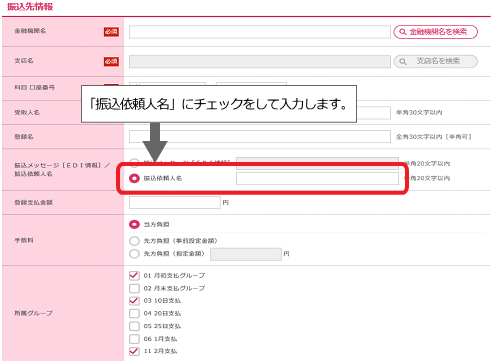Click the 受取人名 row label
This screenshot has height=361, width=492.
(x=27, y=113)
